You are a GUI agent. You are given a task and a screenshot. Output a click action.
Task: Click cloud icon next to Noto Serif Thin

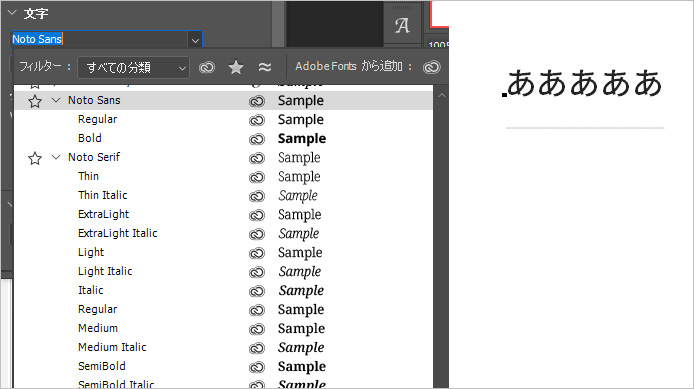pyautogui.click(x=257, y=177)
